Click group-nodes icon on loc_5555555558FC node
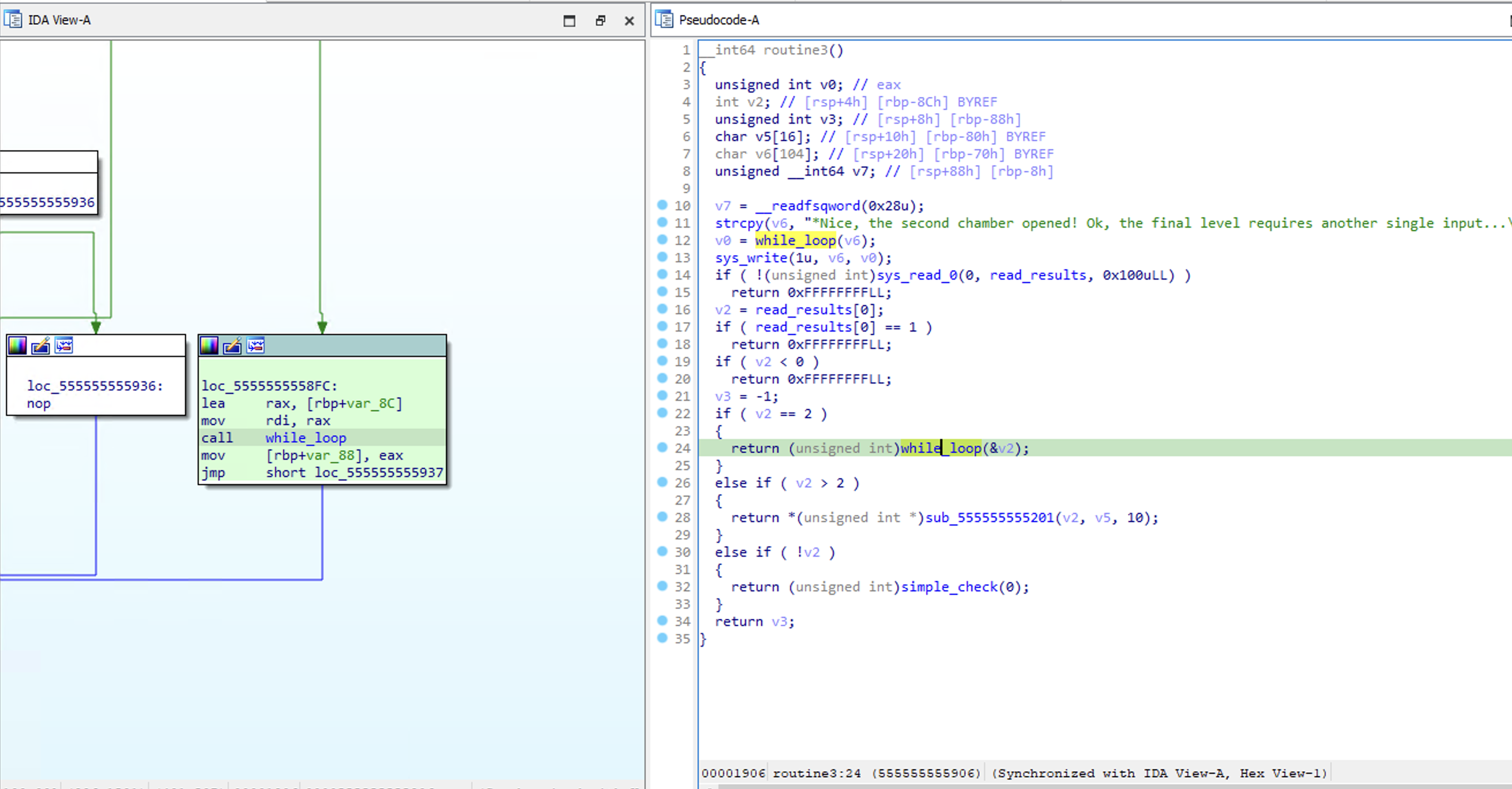 255,346
